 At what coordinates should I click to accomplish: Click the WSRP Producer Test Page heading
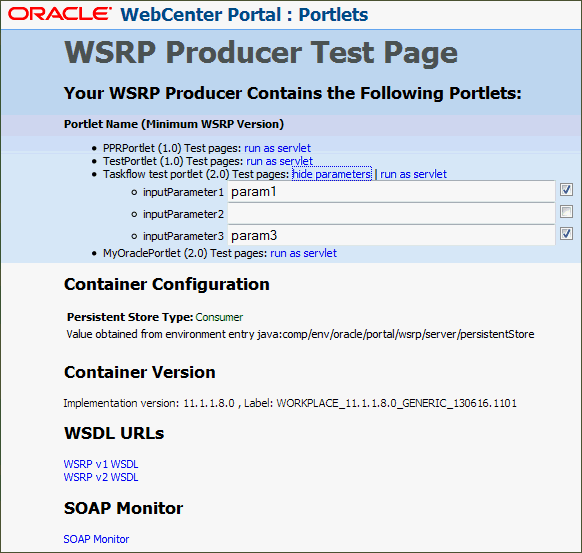point(261,53)
